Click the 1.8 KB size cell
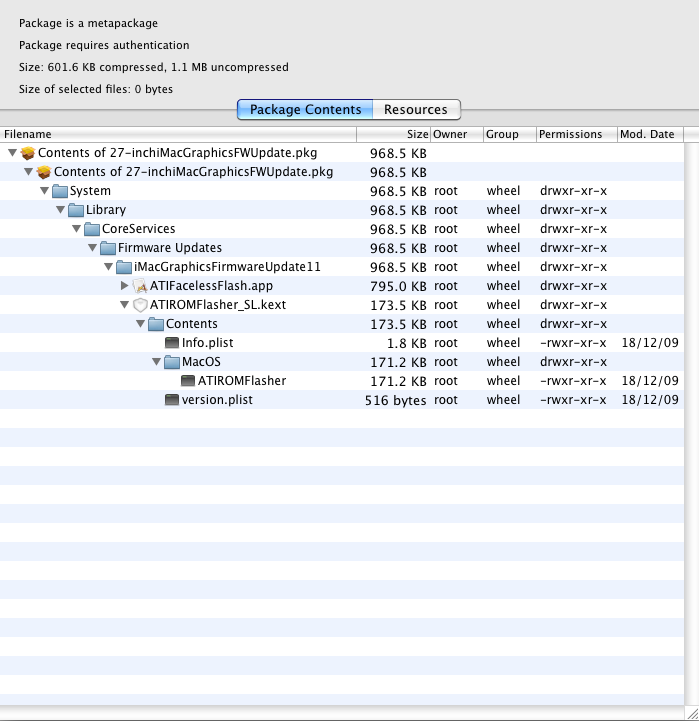Screen dimensions: 699x721 coord(407,343)
